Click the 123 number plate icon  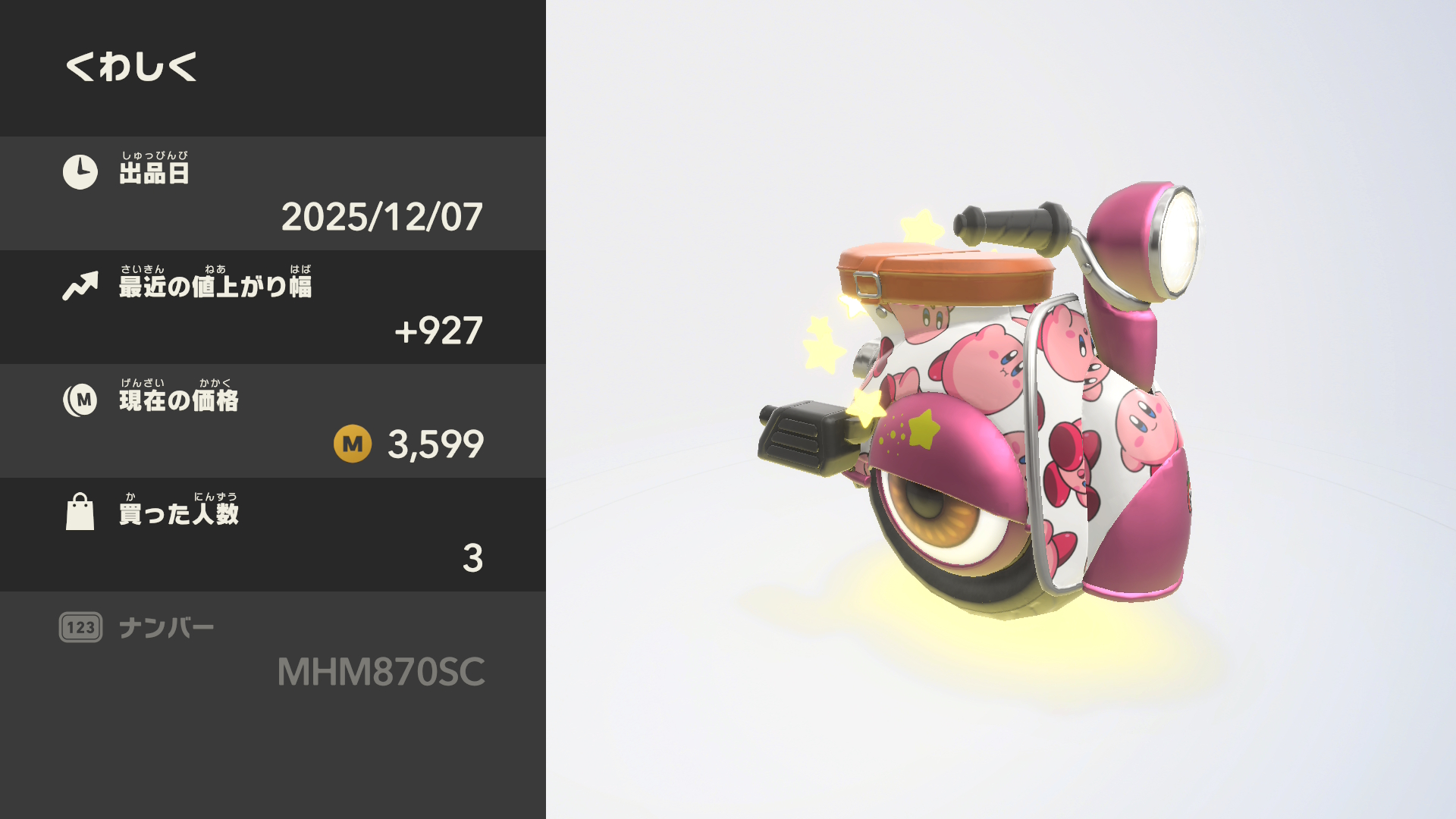80,627
